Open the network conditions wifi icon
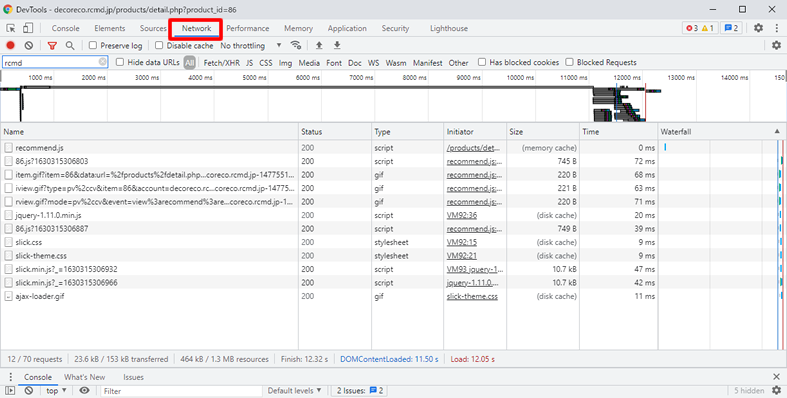The width and height of the screenshot is (787, 398). tap(296, 45)
